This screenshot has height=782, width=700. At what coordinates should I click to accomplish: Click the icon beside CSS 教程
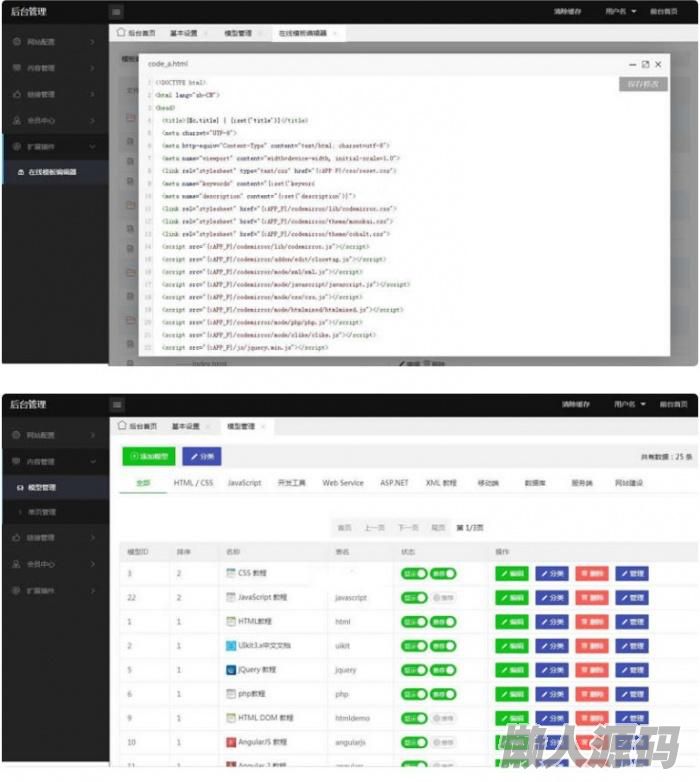[231, 573]
